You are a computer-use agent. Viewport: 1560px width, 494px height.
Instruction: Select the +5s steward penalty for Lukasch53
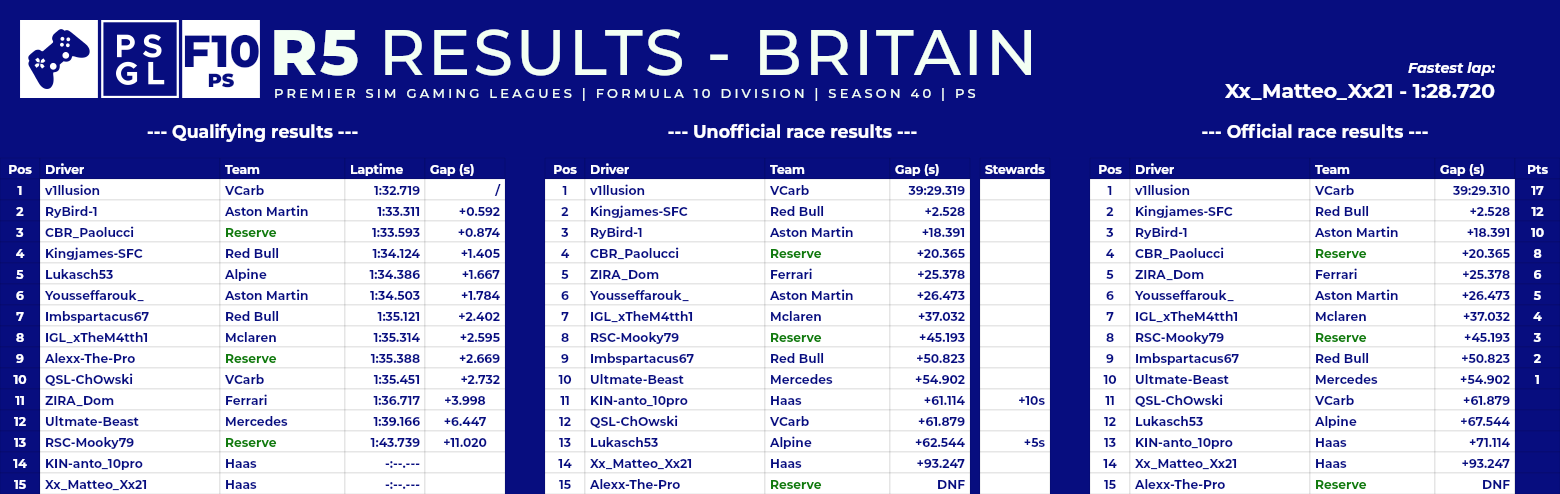click(1034, 442)
